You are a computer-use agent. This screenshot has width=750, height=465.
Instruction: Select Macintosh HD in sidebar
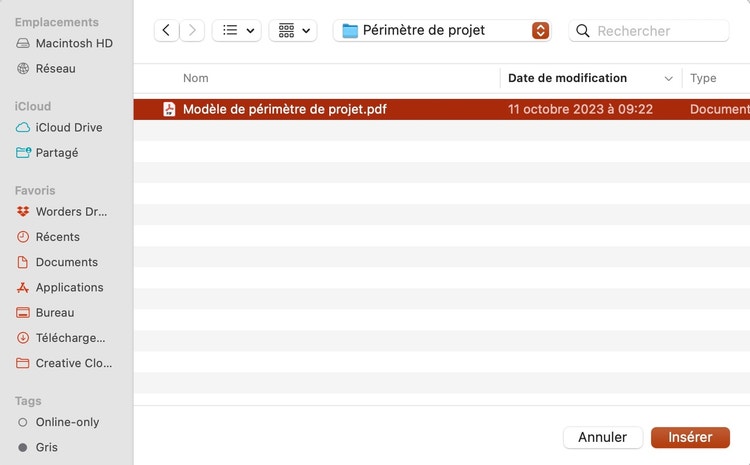tap(73, 44)
